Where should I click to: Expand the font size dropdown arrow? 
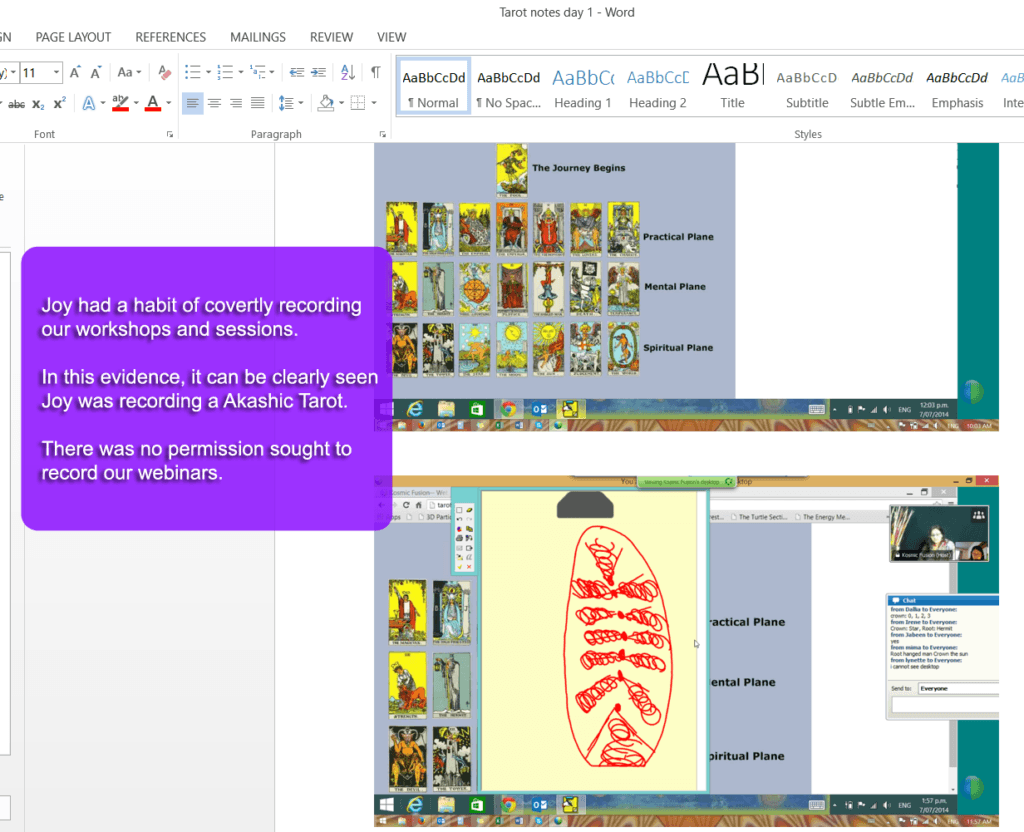coord(56,72)
